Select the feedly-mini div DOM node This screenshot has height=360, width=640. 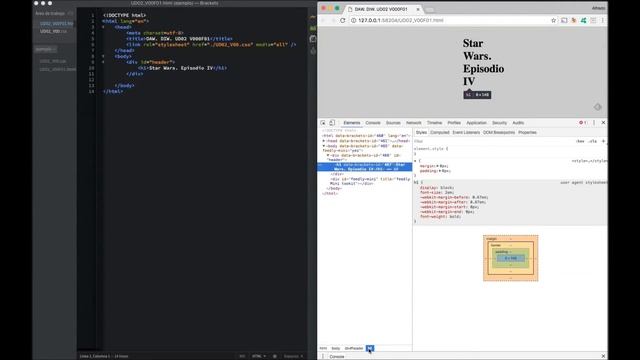click(x=370, y=181)
